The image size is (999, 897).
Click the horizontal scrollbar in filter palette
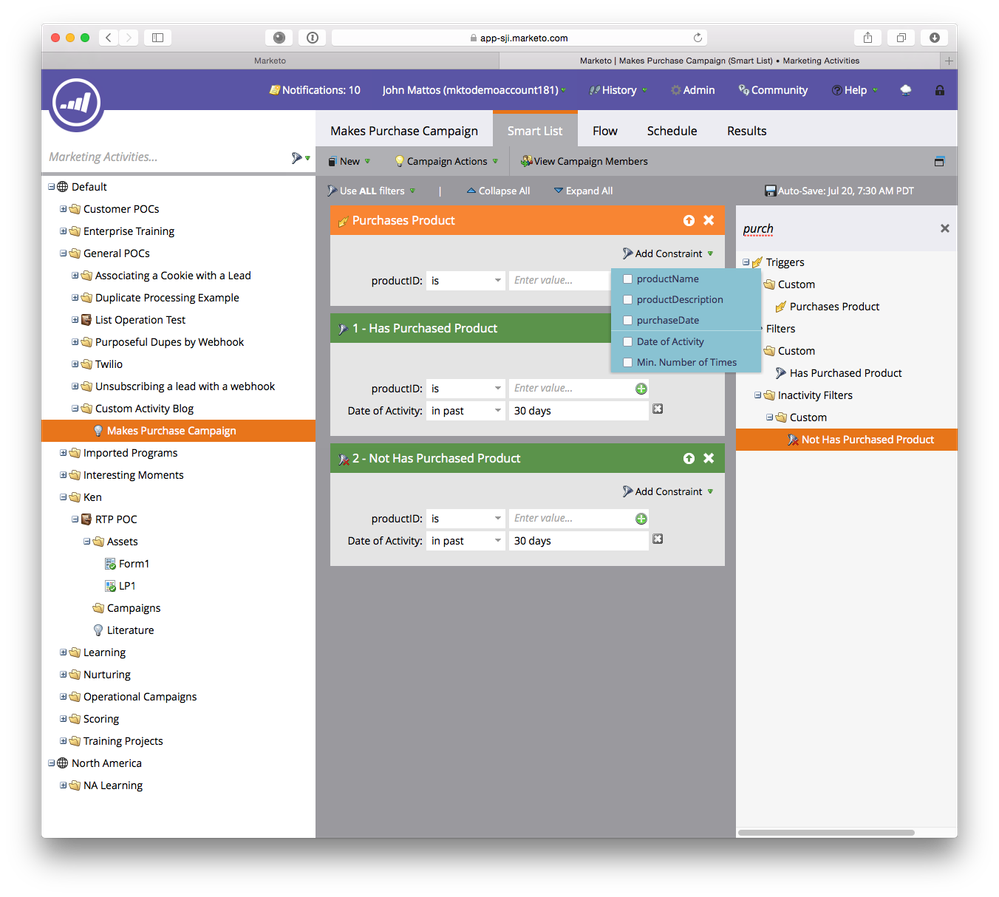tap(826, 832)
